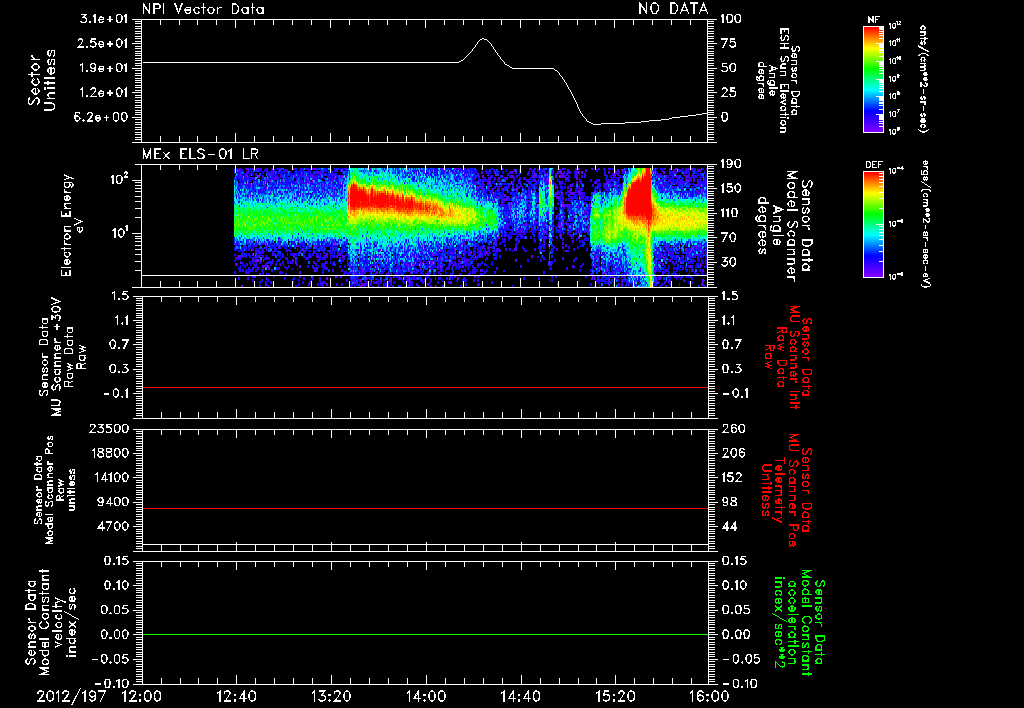Click the '14:00' time axis label
The height and width of the screenshot is (708, 1024).
coord(426,696)
